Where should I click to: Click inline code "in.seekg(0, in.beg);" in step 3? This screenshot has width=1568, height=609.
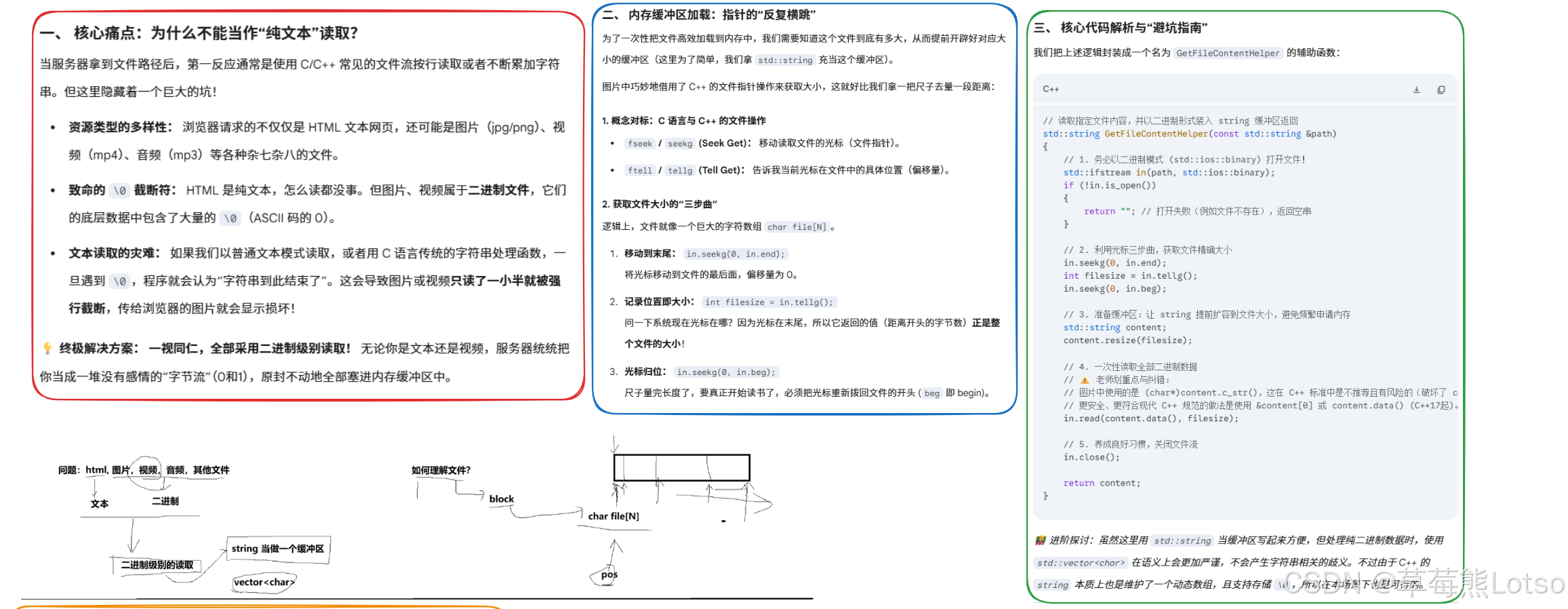[x=726, y=372]
